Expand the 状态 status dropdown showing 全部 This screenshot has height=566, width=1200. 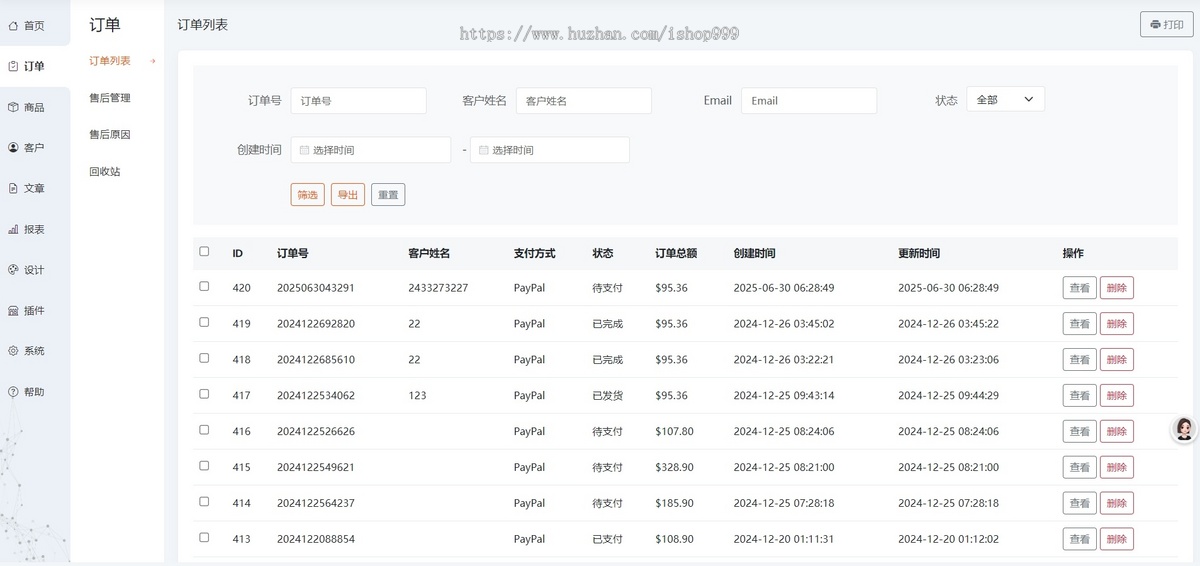tap(1005, 99)
